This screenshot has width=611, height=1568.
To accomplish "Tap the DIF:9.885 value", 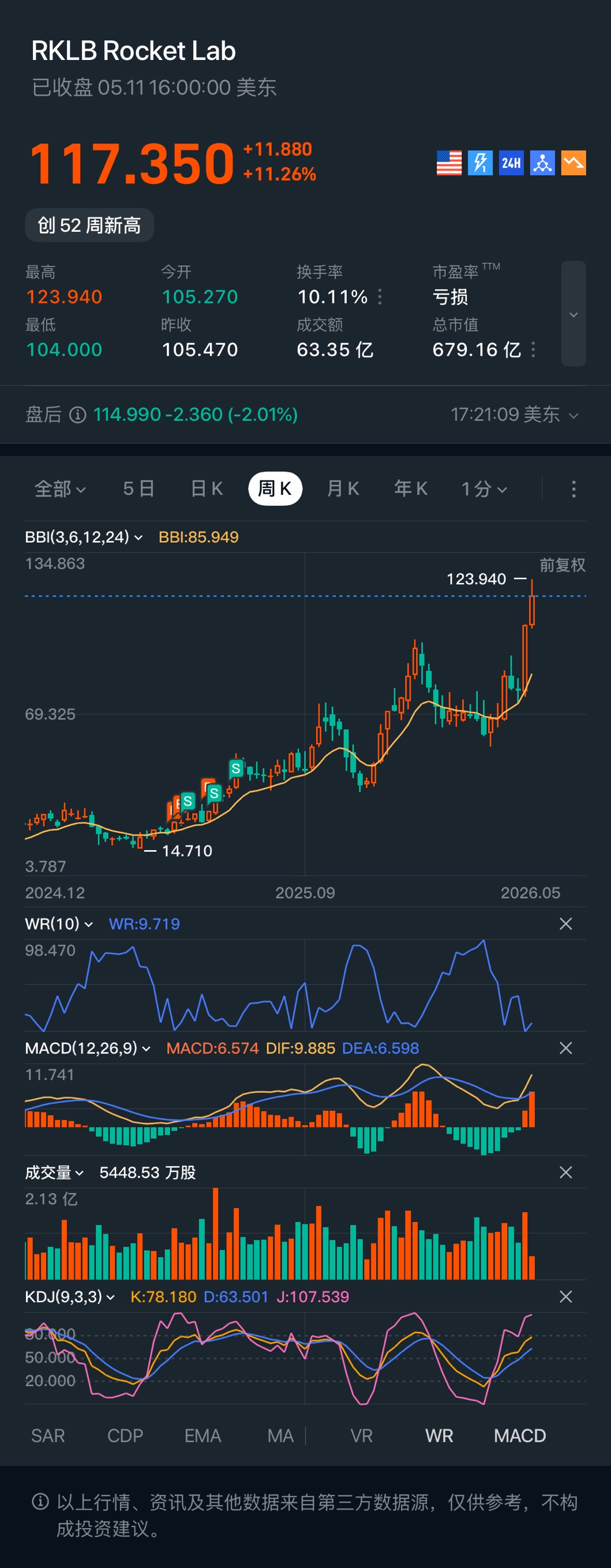I will click(301, 1048).
